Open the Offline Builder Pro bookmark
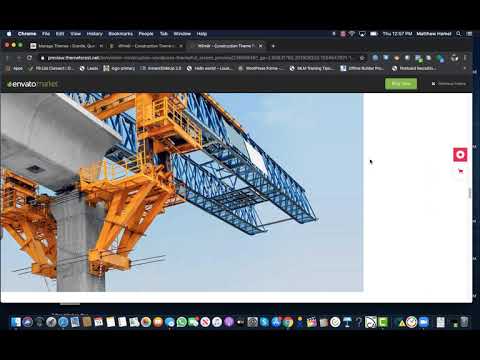This screenshot has width=480, height=360. click(x=362, y=68)
